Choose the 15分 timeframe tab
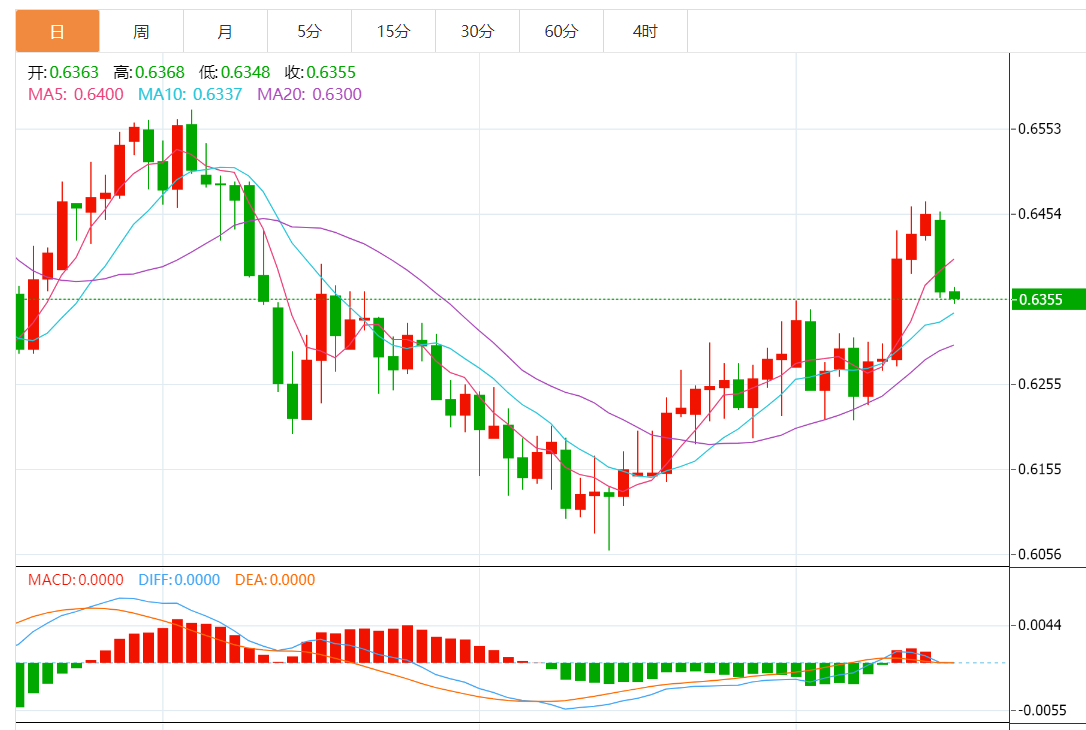The image size is (1086, 730). point(393,32)
